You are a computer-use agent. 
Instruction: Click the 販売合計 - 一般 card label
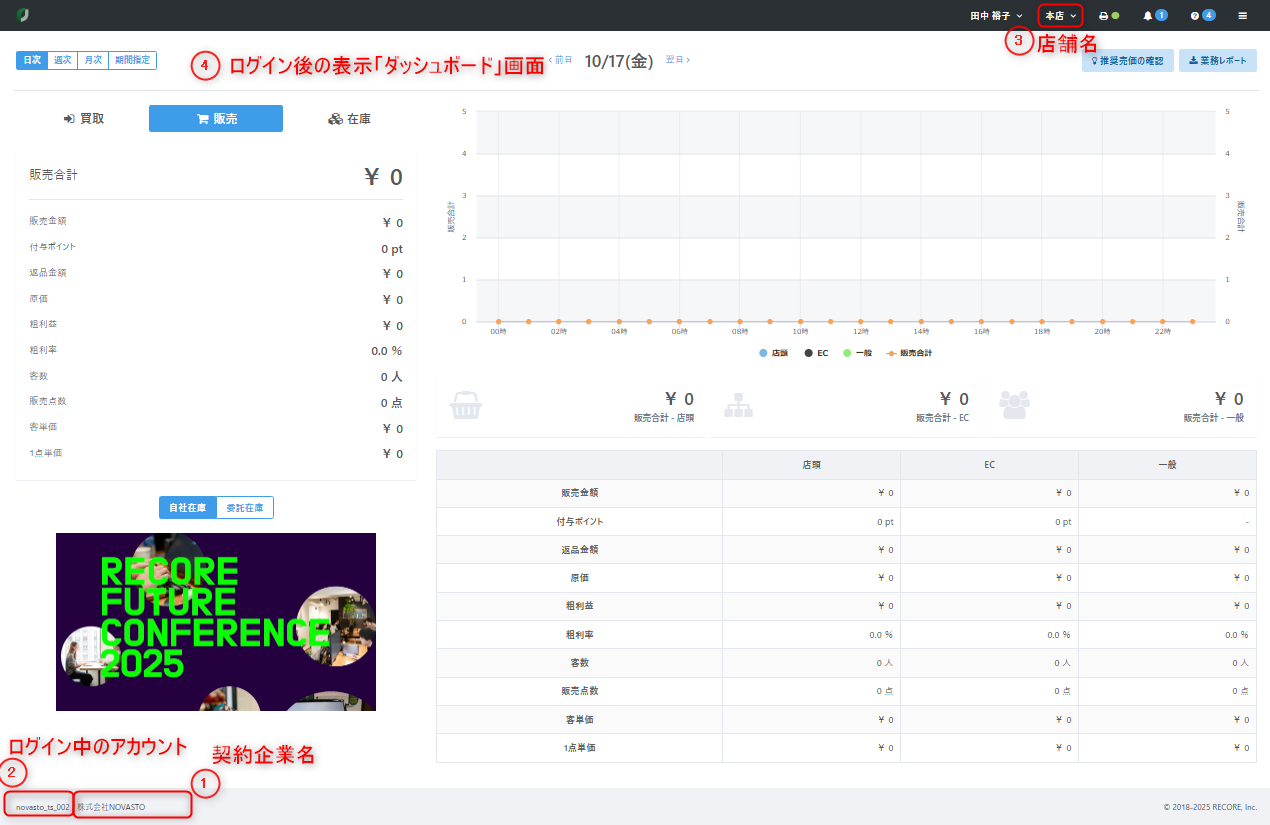(1214, 418)
